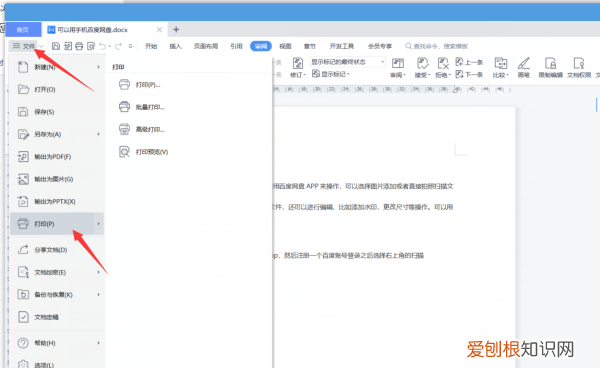Screen dimensions: 600x368
Task: Select the 可以用手机百度网盘.docx document tab
Action: pos(92,29)
